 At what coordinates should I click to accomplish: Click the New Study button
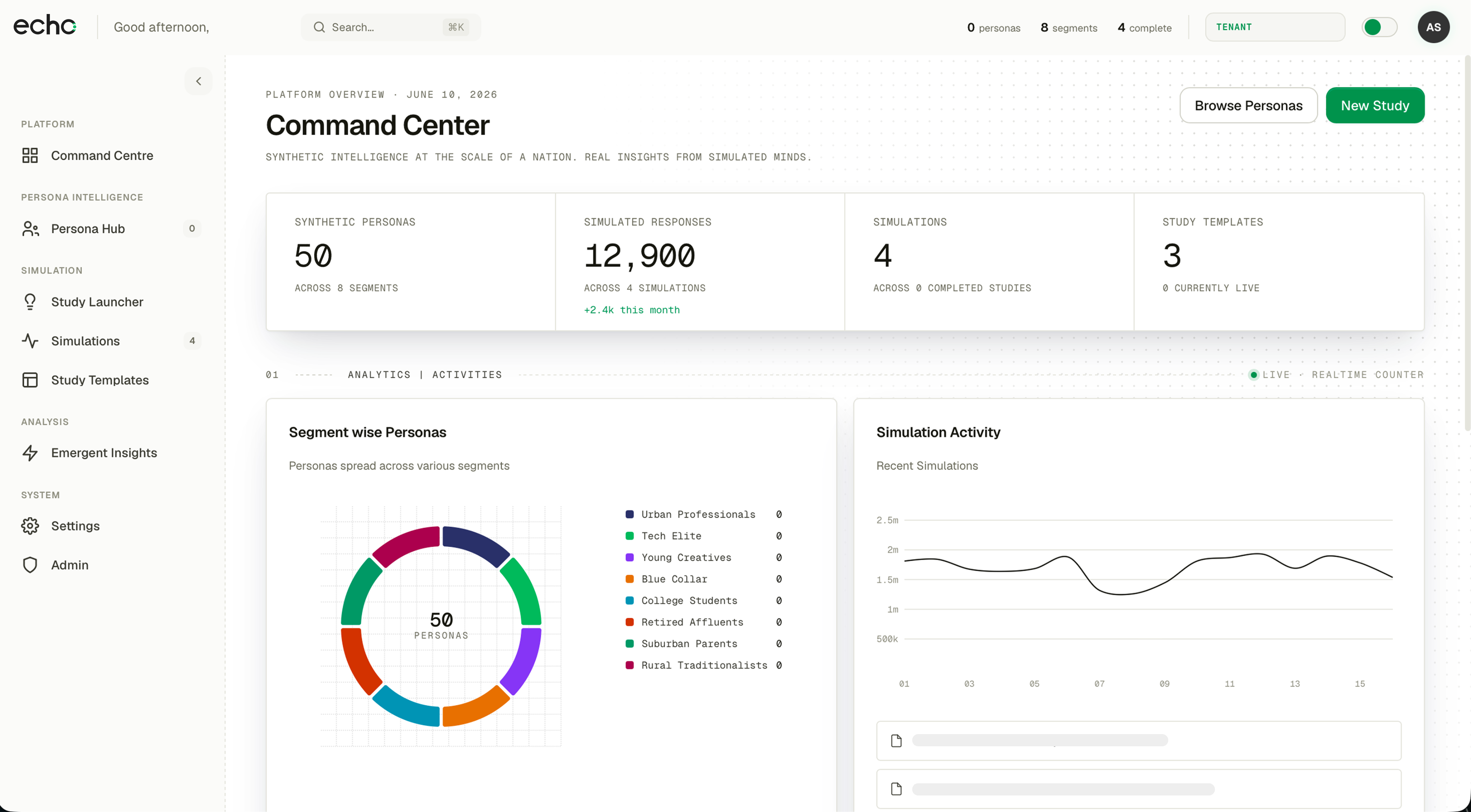(x=1374, y=106)
